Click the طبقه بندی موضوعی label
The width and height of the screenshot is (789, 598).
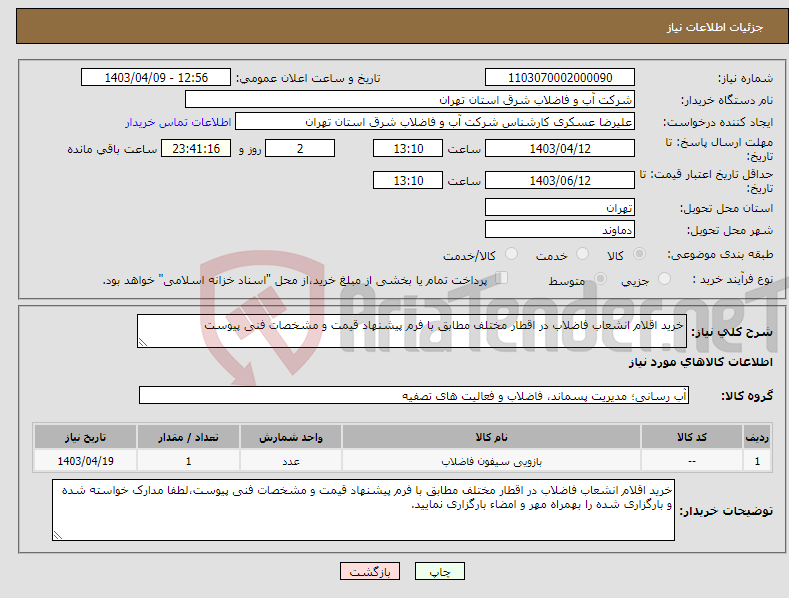tap(720, 255)
